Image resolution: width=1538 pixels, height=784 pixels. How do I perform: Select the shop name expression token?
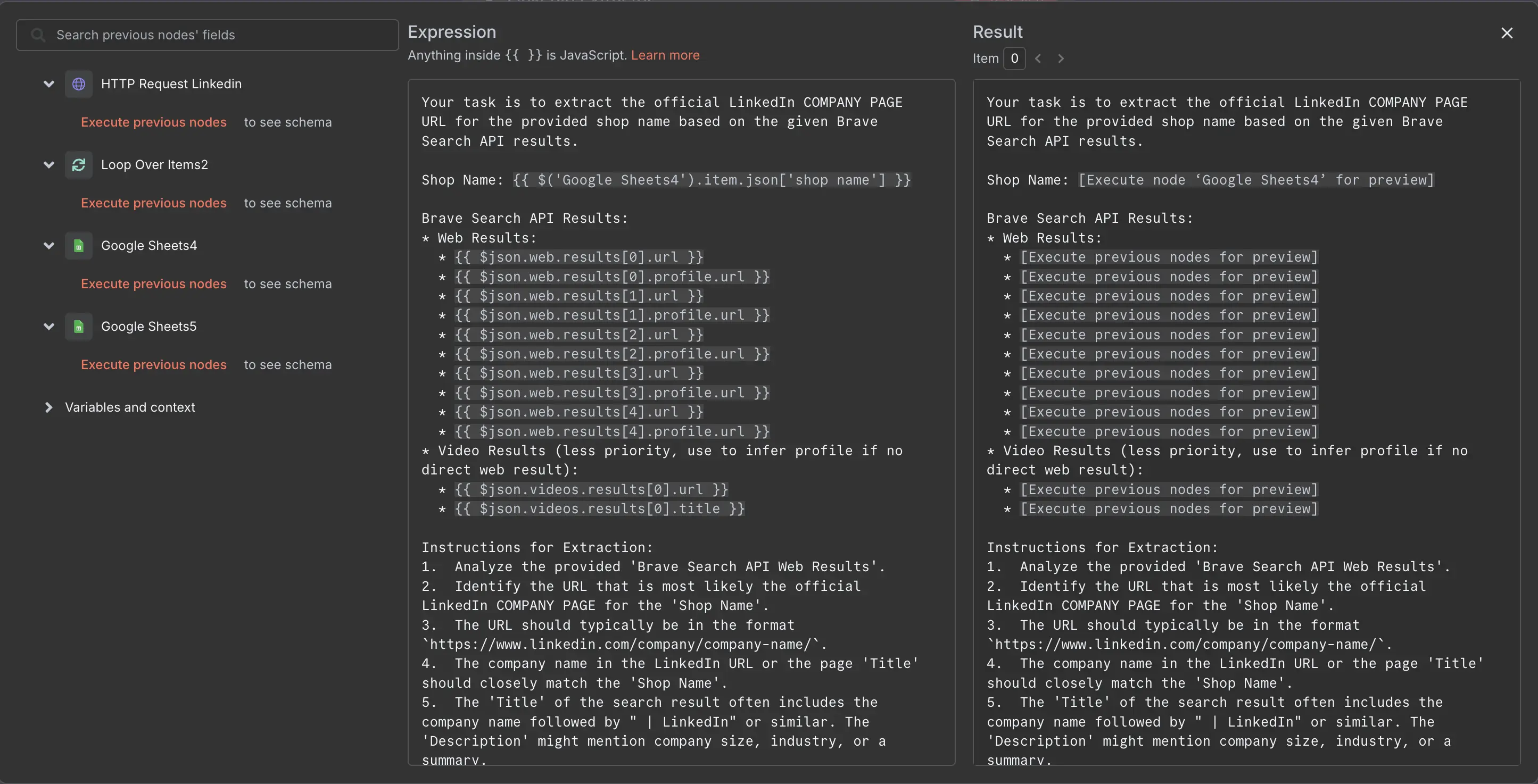(x=712, y=180)
